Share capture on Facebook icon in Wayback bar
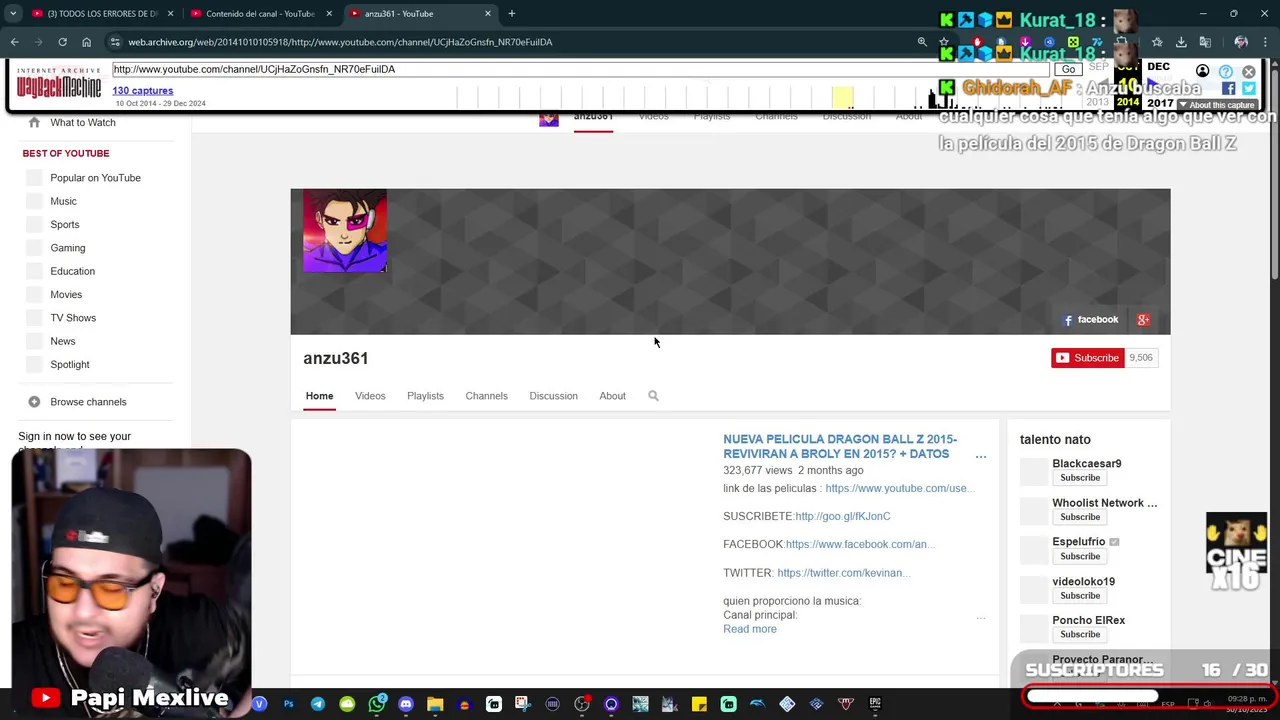 tap(1229, 88)
